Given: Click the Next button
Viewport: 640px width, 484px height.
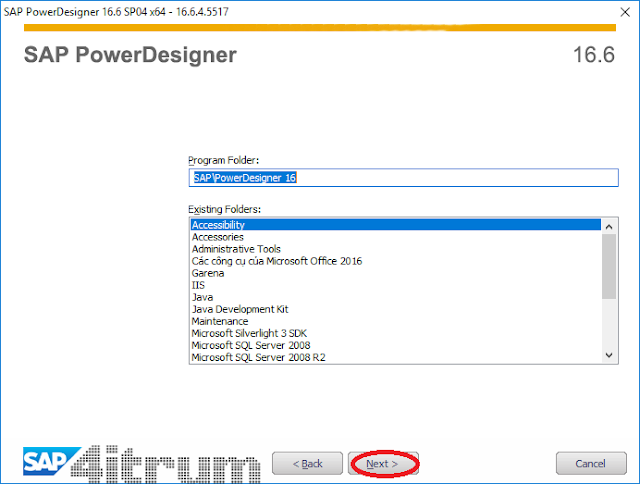Looking at the screenshot, I should 383,464.
